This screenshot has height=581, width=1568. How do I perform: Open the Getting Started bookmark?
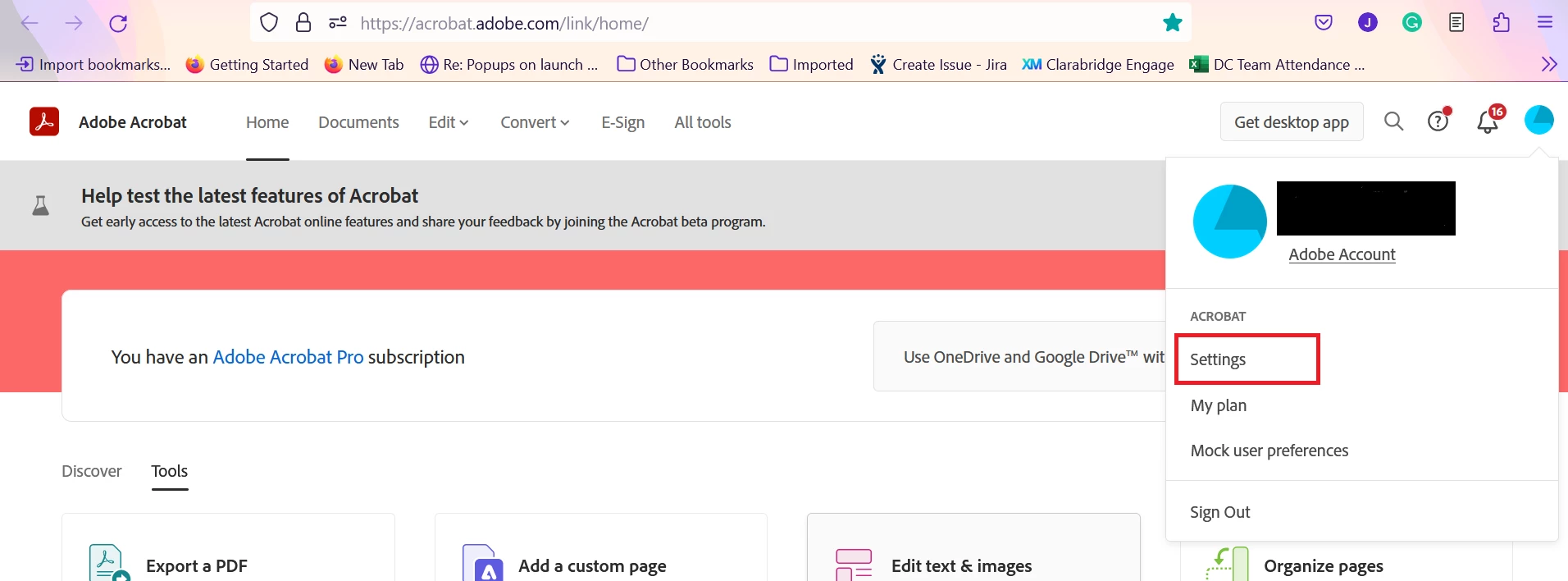(247, 64)
